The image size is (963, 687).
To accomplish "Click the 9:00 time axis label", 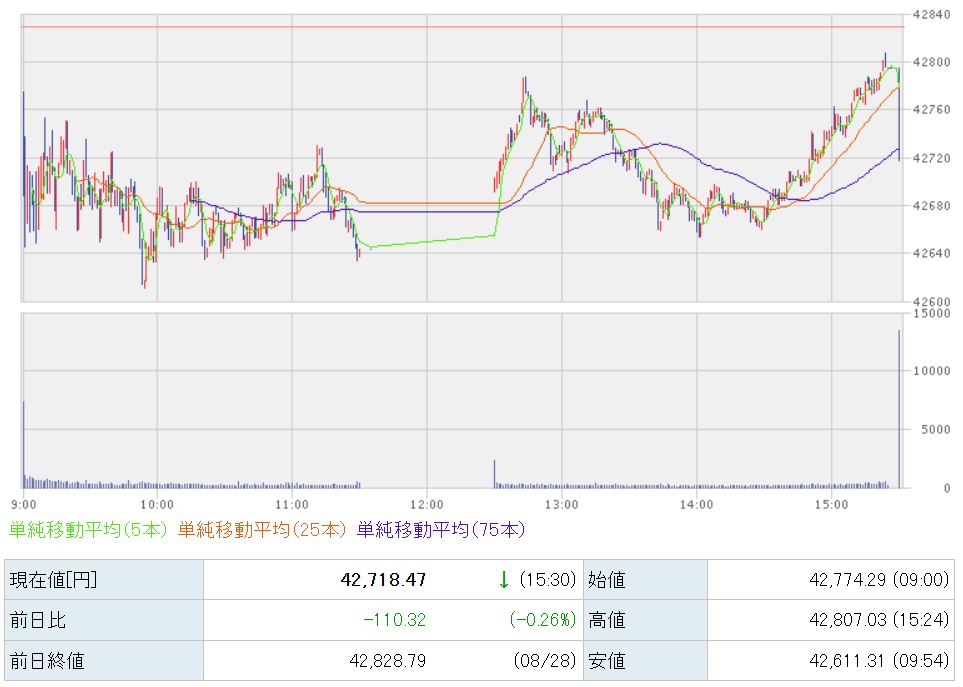I will click(23, 505).
